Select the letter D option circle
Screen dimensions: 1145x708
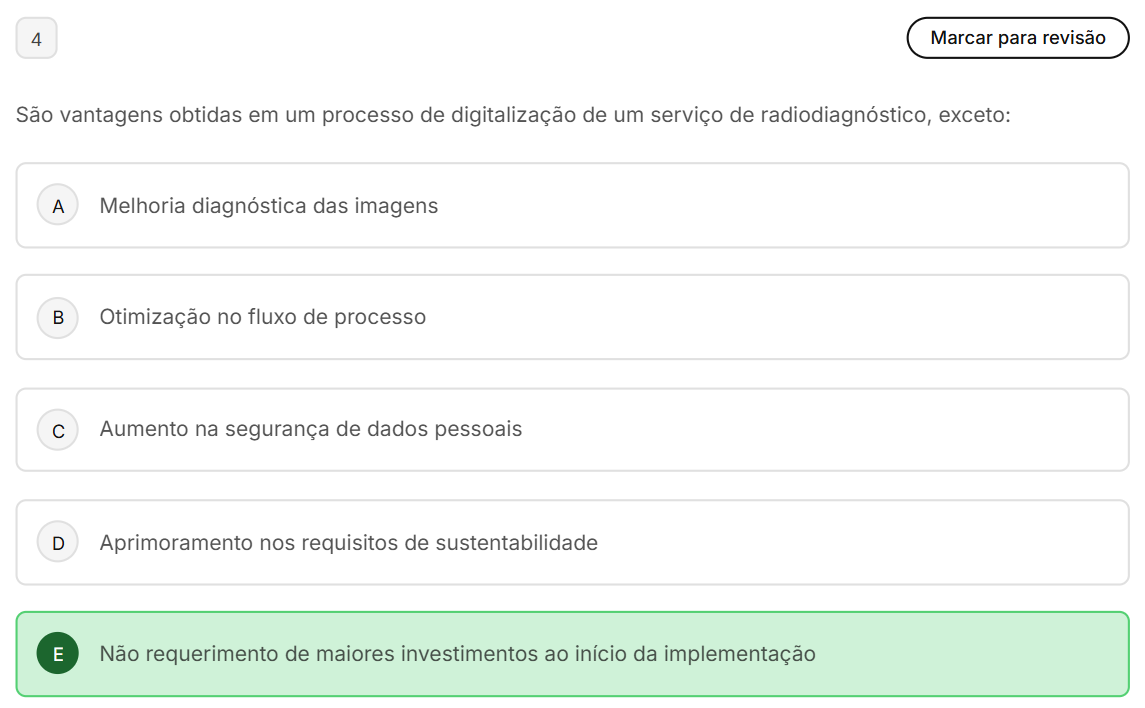[58, 543]
